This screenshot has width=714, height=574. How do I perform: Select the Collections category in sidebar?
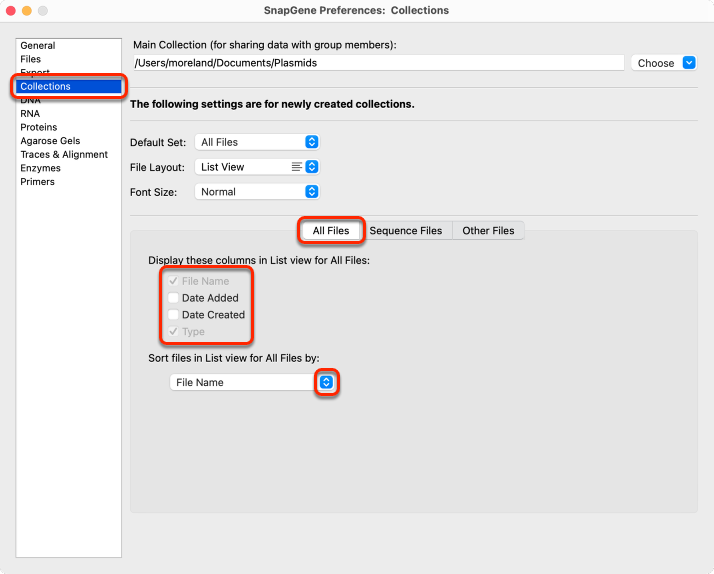click(68, 86)
